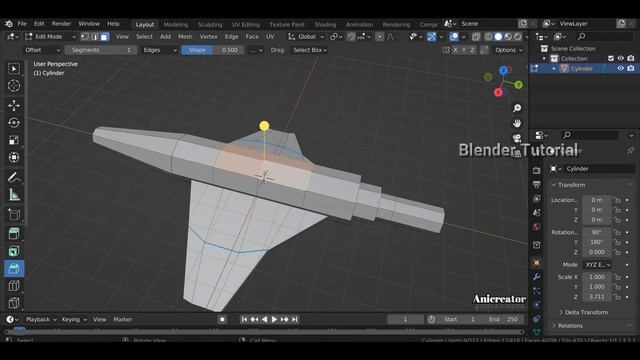Select the Scale tool
The width and height of the screenshot is (640, 360).
click(14, 140)
